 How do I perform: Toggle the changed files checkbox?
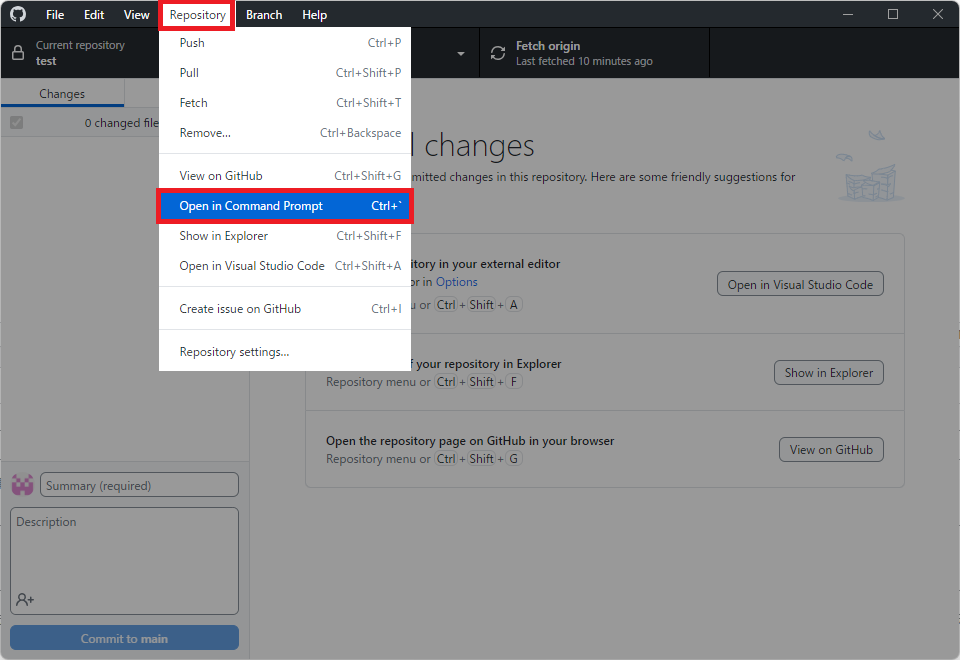pyautogui.click(x=17, y=122)
